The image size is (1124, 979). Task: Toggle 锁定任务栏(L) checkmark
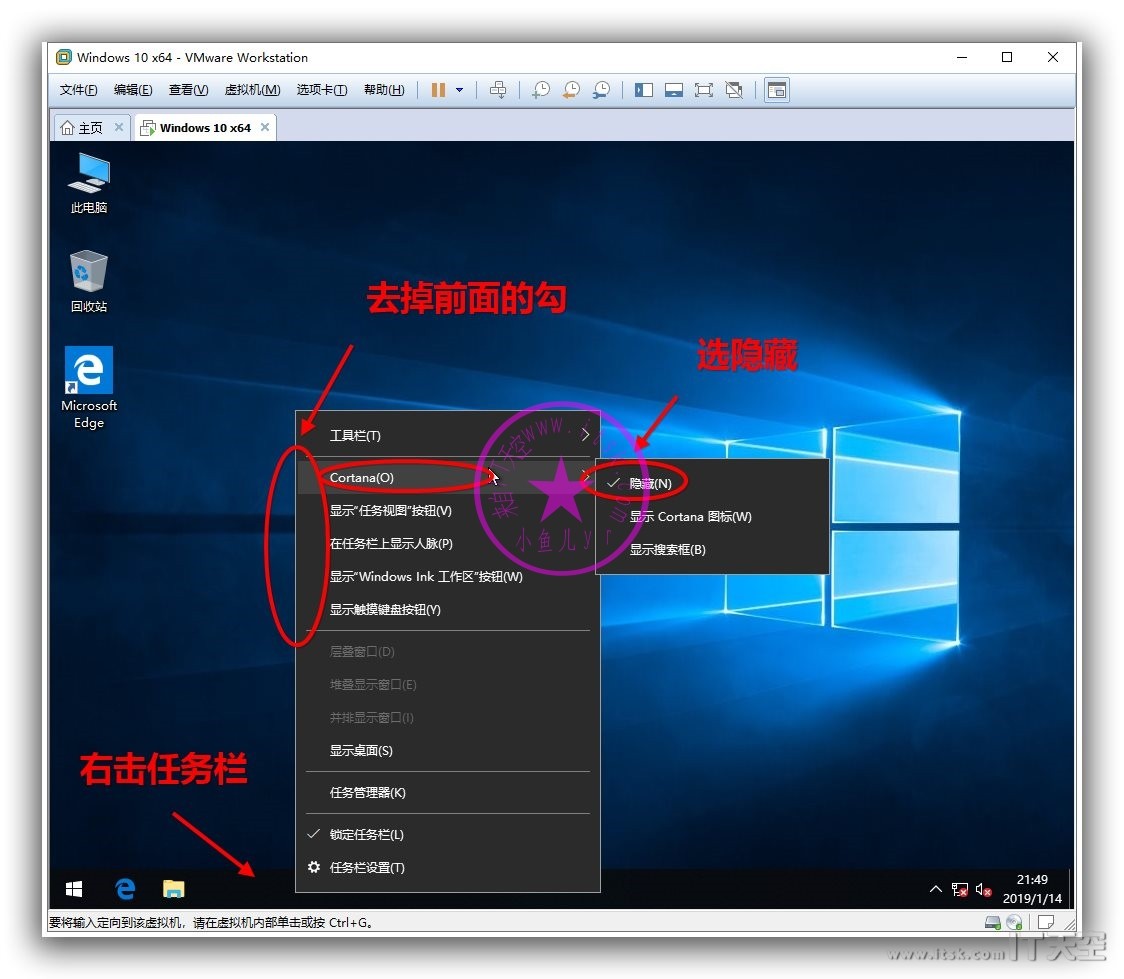click(448, 835)
